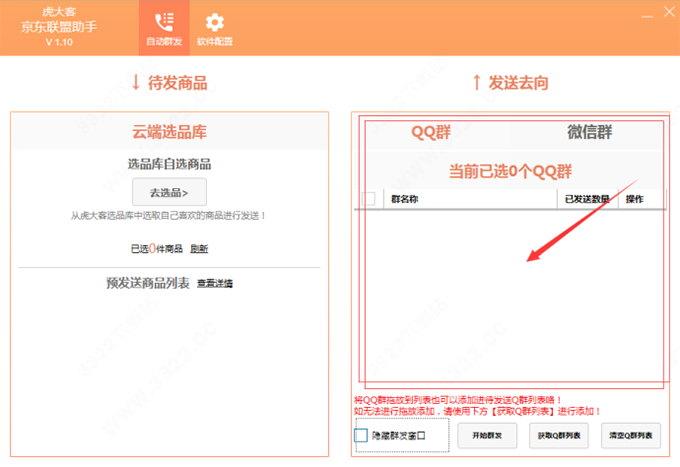Click the 选品库自选商品 label
Screen dimensions: 680x467
(x=169, y=164)
